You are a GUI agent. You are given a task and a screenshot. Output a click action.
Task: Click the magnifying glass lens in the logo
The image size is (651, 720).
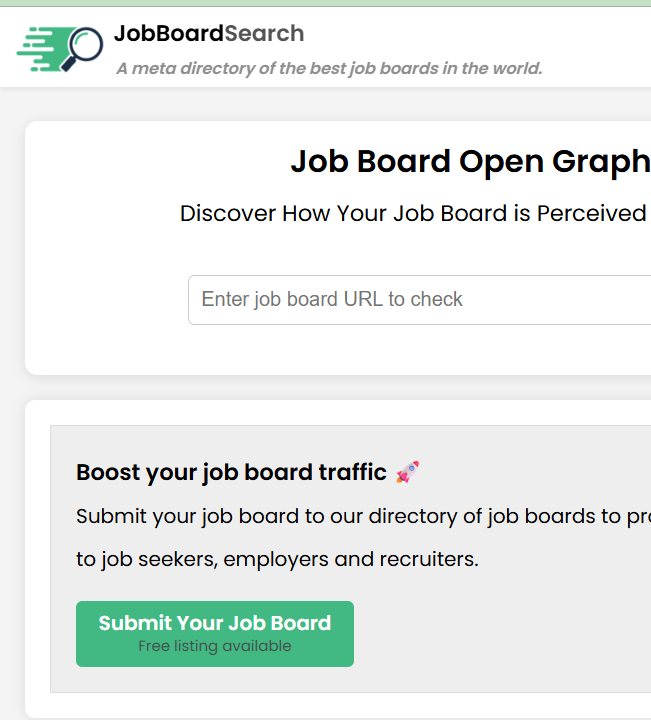point(87,44)
